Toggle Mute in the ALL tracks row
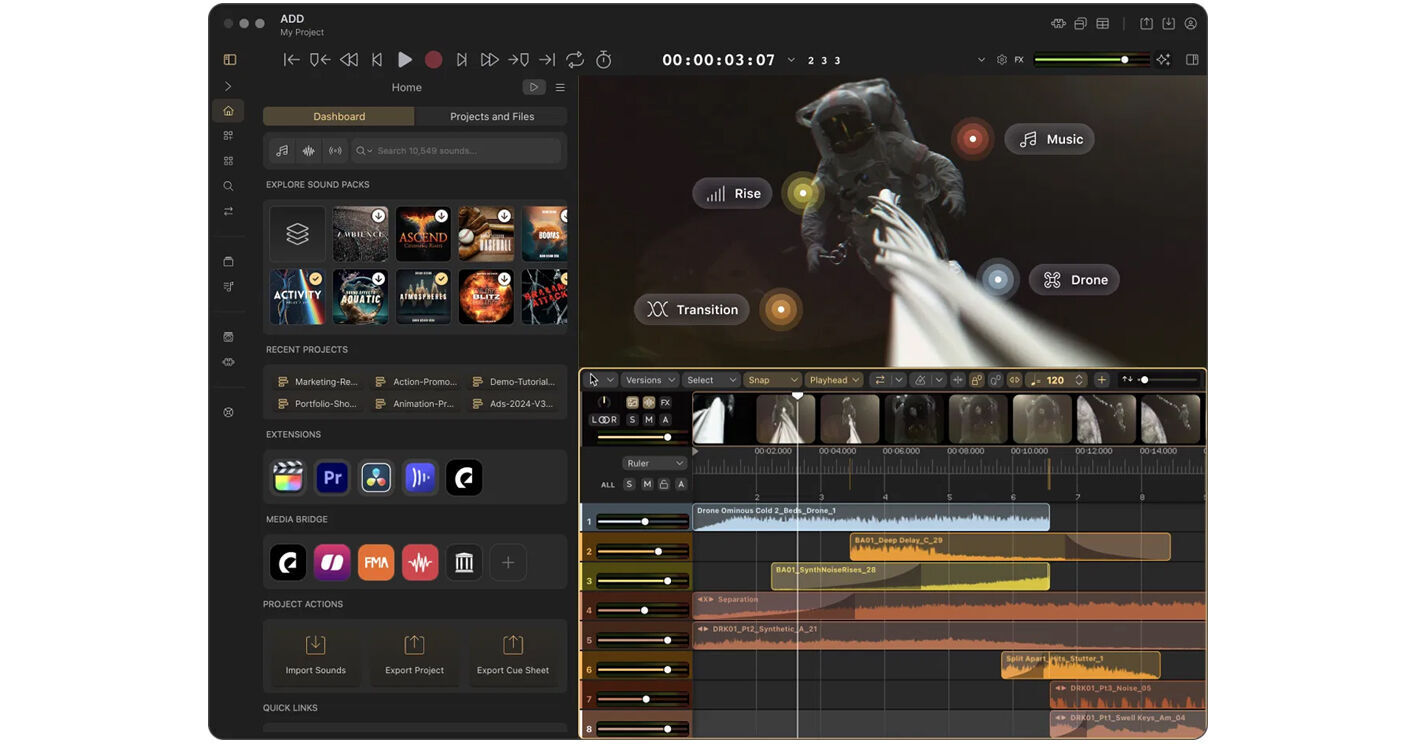 [x=647, y=484]
